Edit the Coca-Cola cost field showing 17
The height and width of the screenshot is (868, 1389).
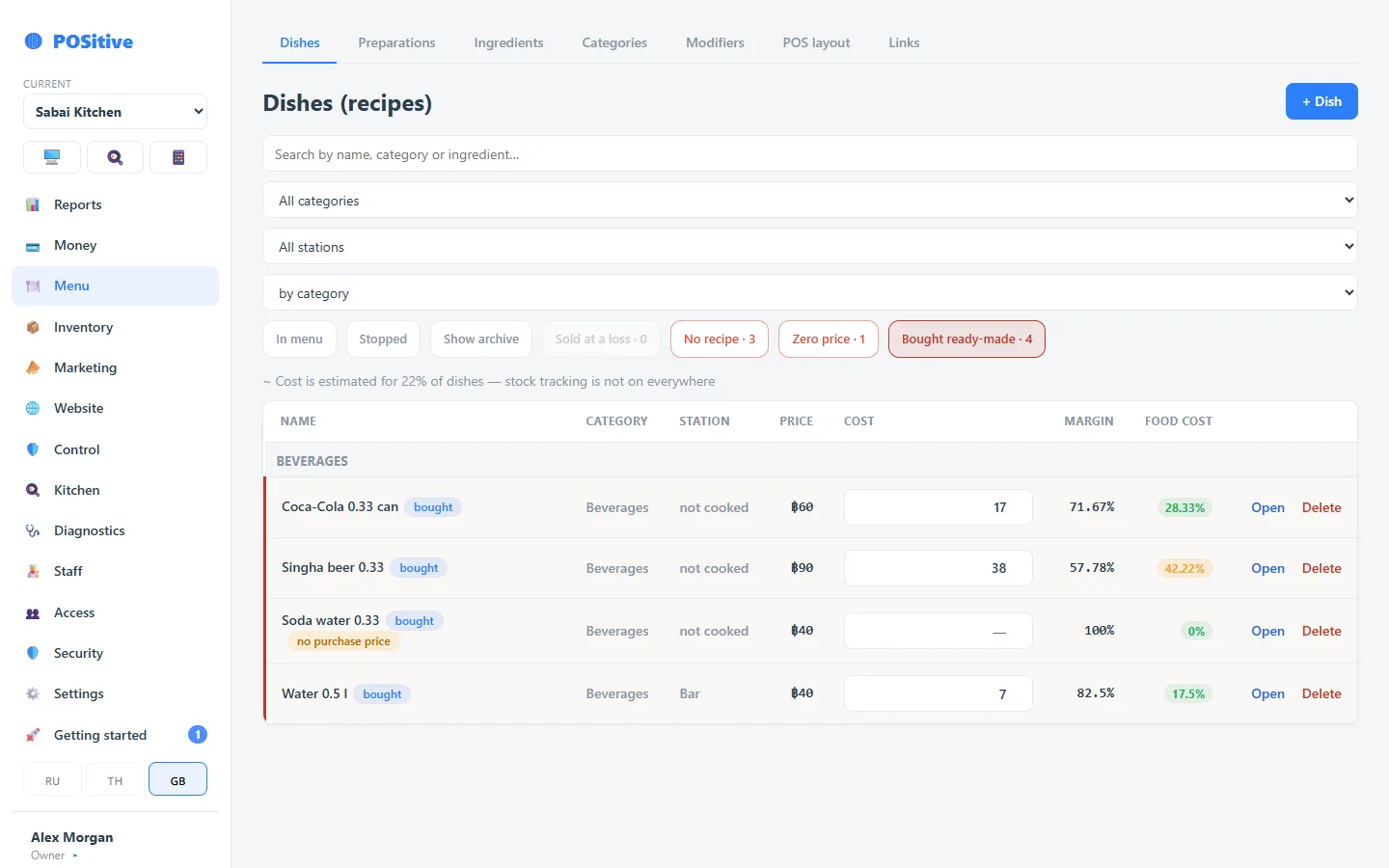point(939,507)
